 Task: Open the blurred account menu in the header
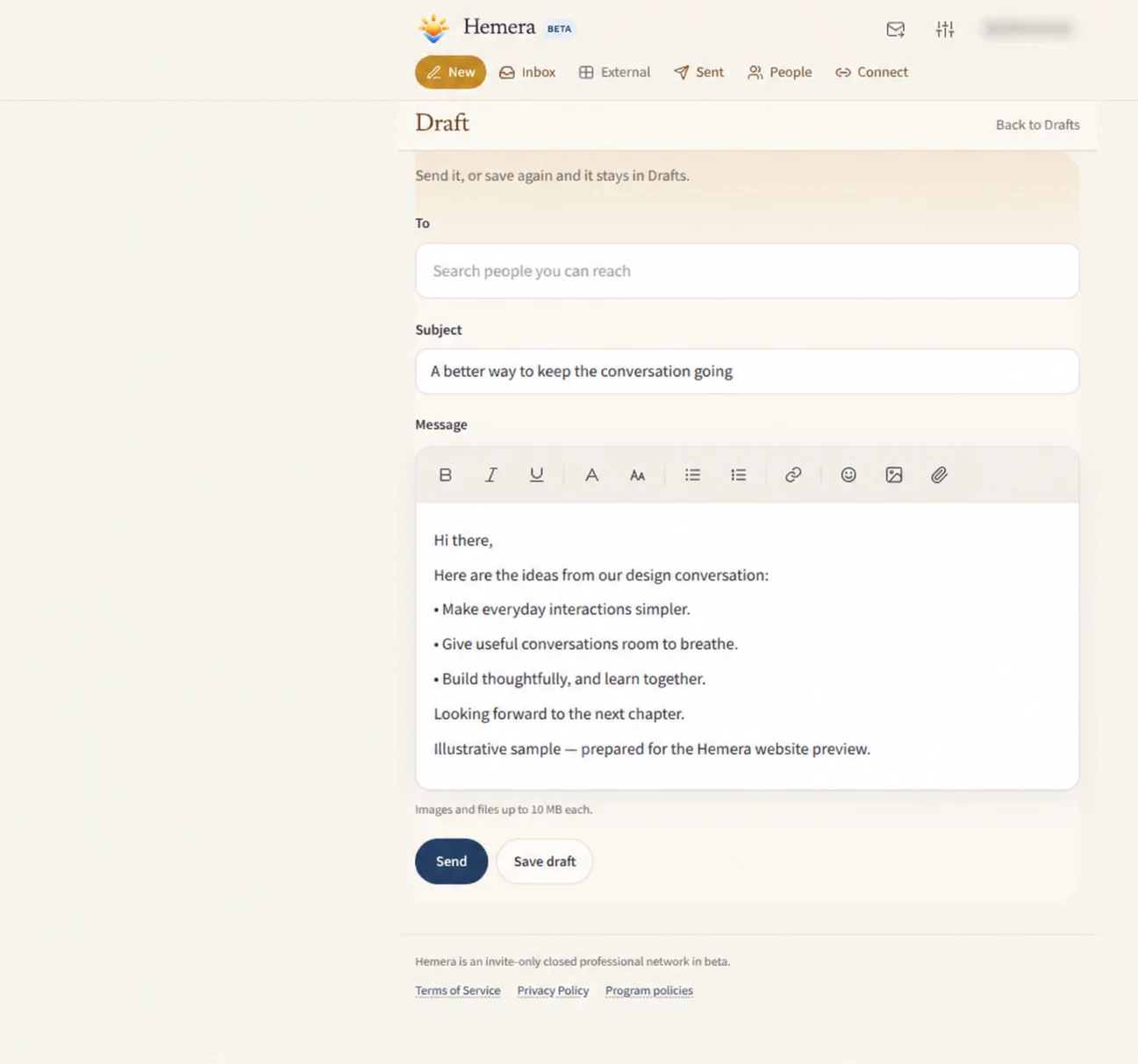1028,29
